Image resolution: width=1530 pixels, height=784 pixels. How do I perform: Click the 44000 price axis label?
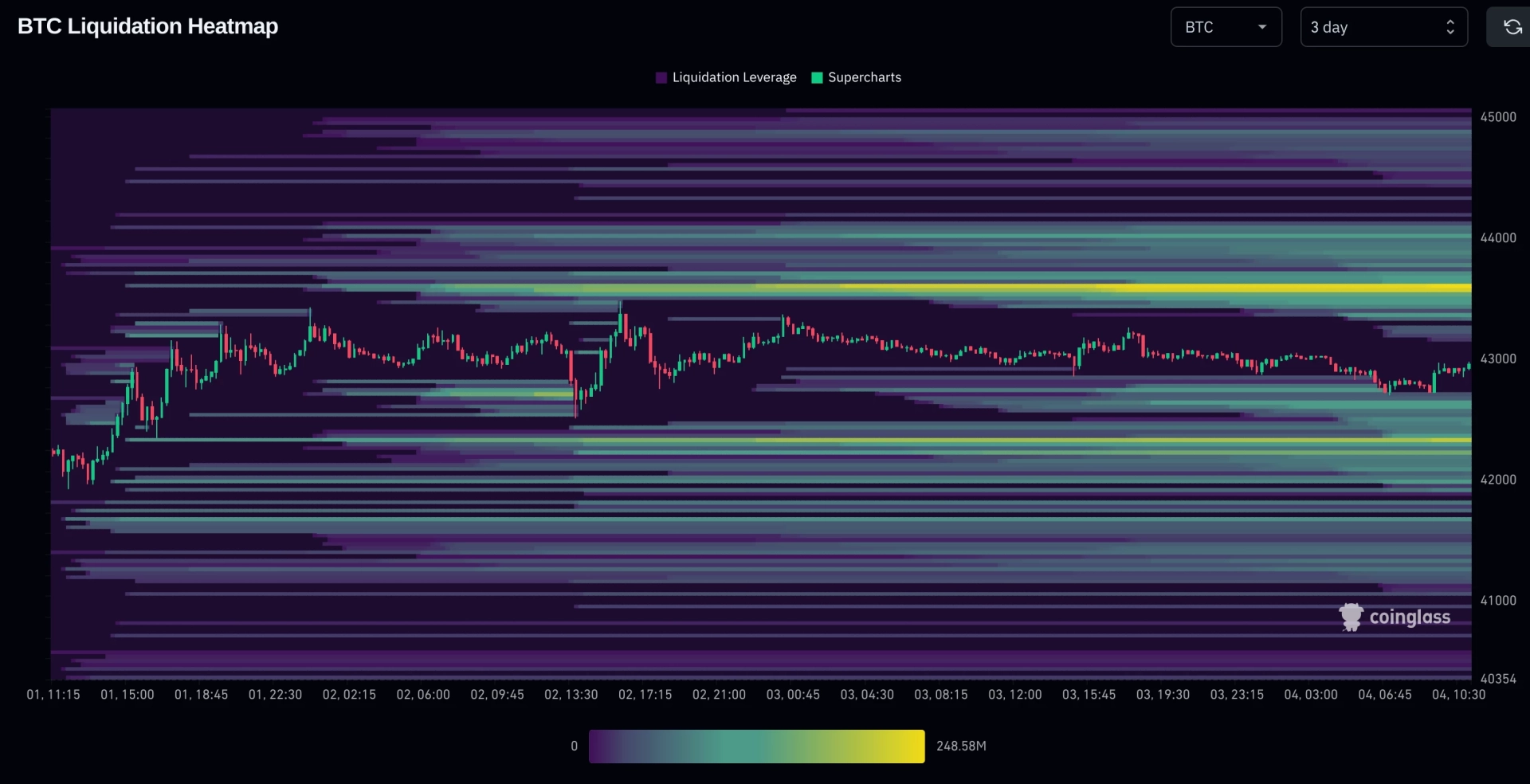pyautogui.click(x=1498, y=238)
